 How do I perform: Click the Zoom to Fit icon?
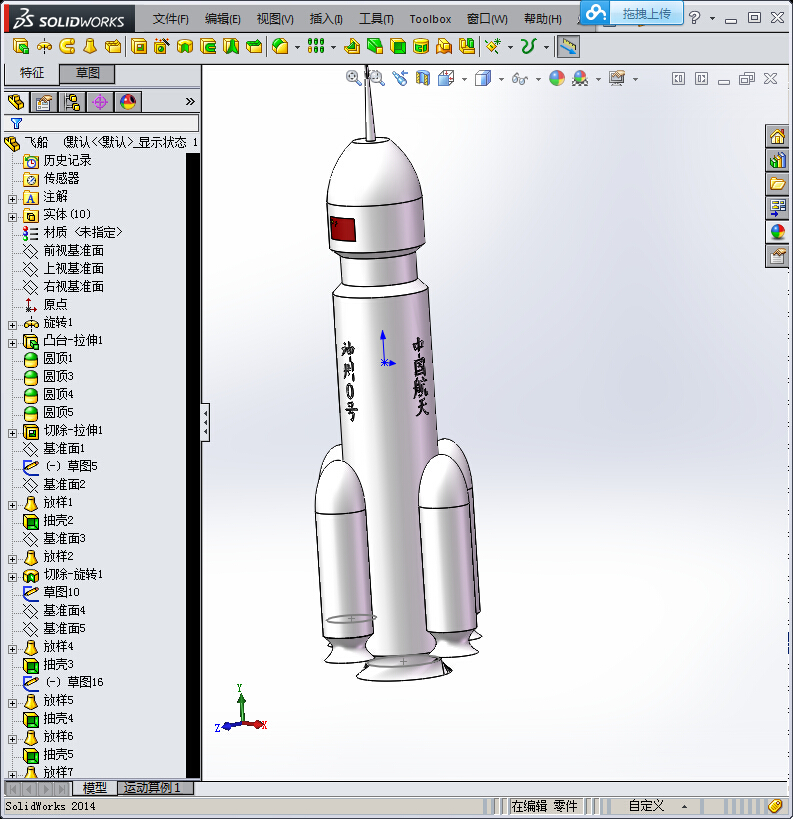pyautogui.click(x=354, y=78)
